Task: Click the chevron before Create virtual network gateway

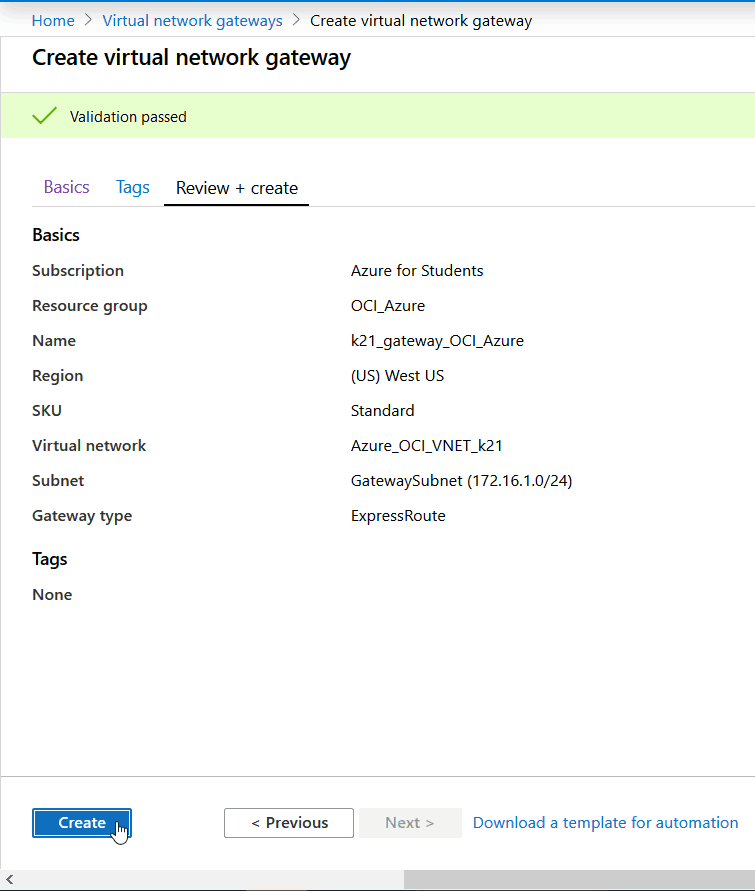Action: [x=295, y=20]
